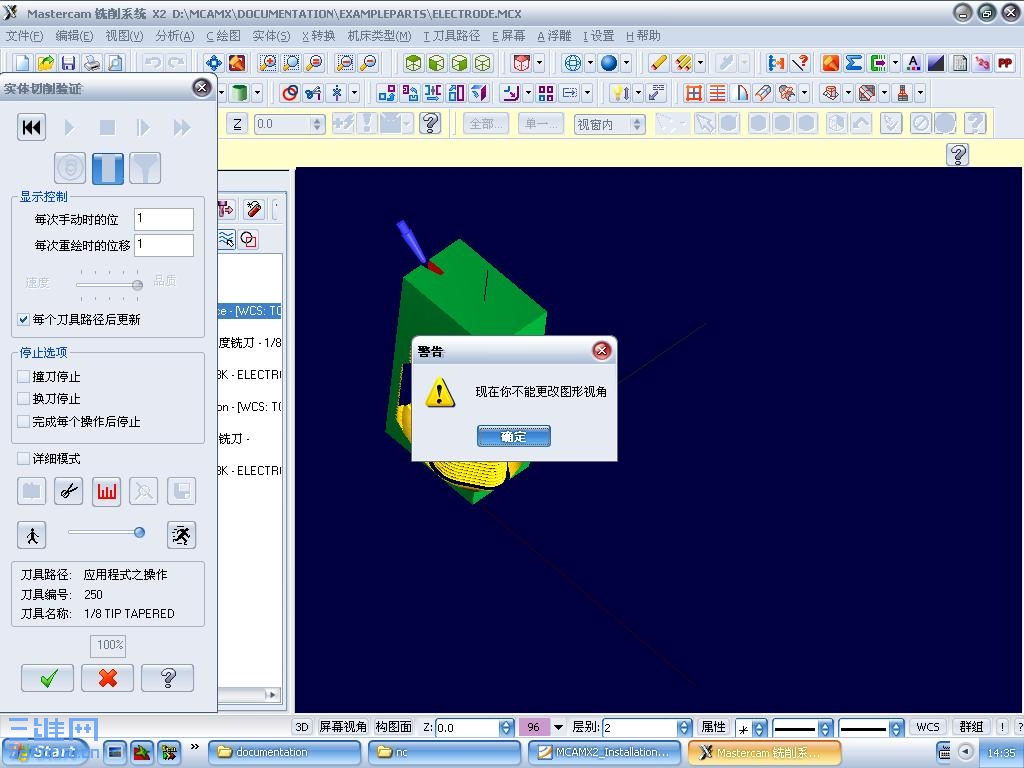Viewport: 1024px width, 768px height.
Task: Open the line style dropdown in status bar
Action: (825, 728)
